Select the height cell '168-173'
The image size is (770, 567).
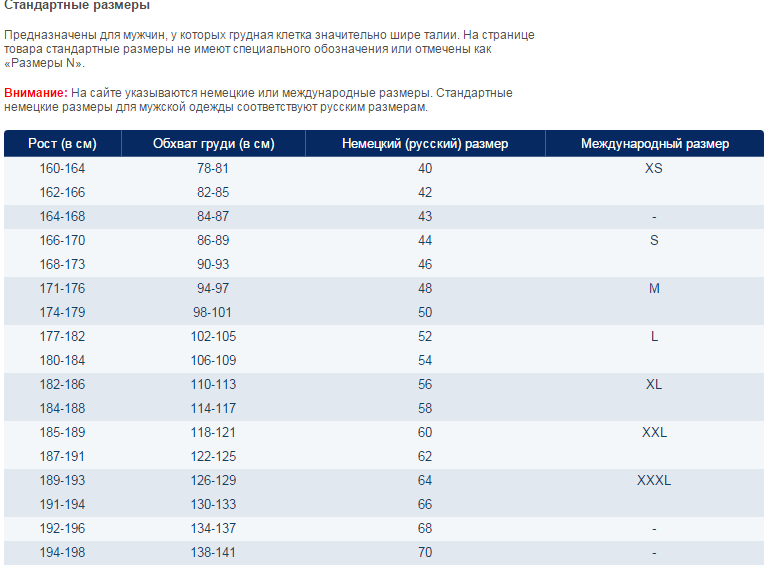click(62, 265)
